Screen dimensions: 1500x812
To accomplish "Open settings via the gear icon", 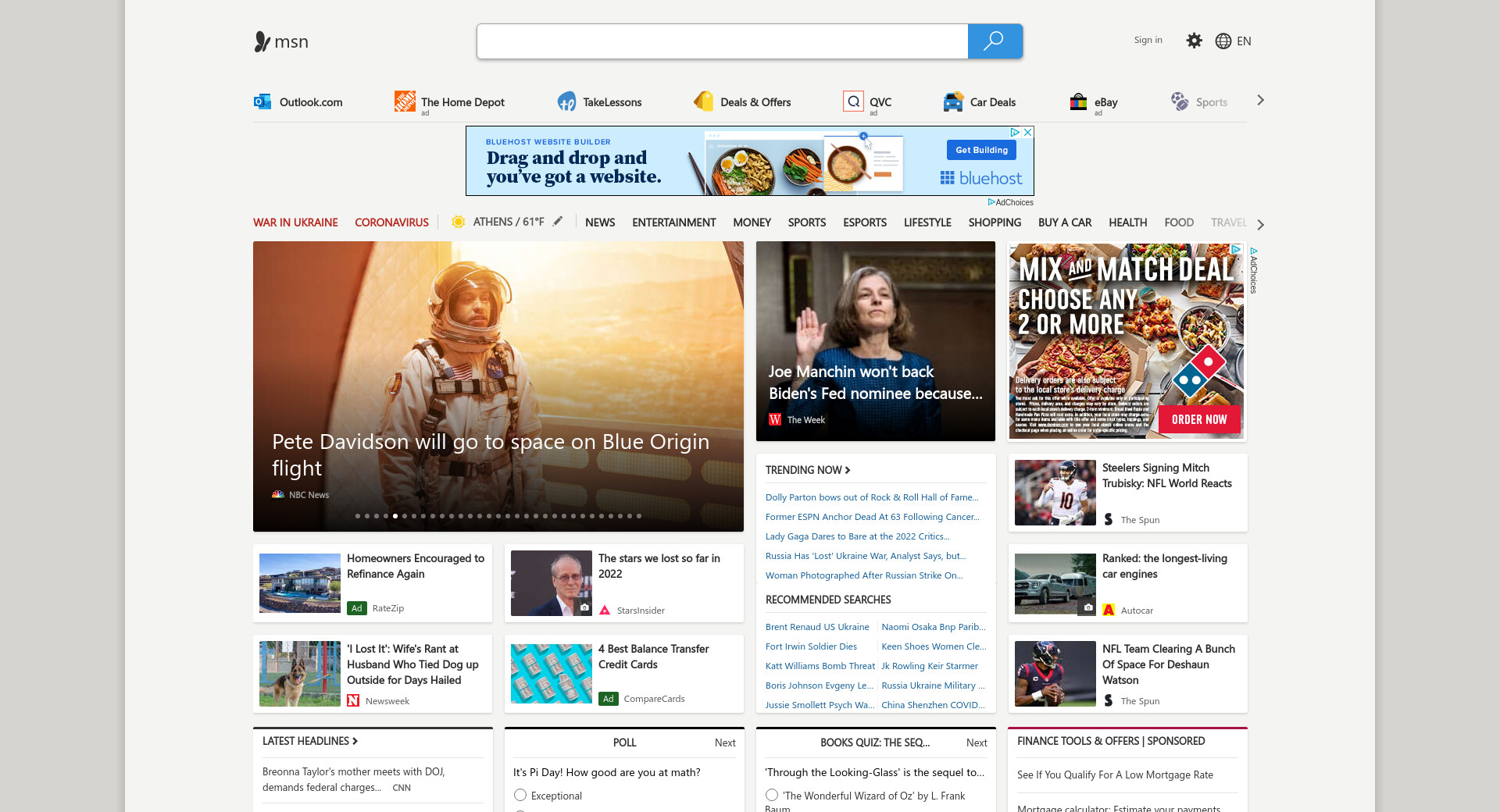I will coord(1194,41).
